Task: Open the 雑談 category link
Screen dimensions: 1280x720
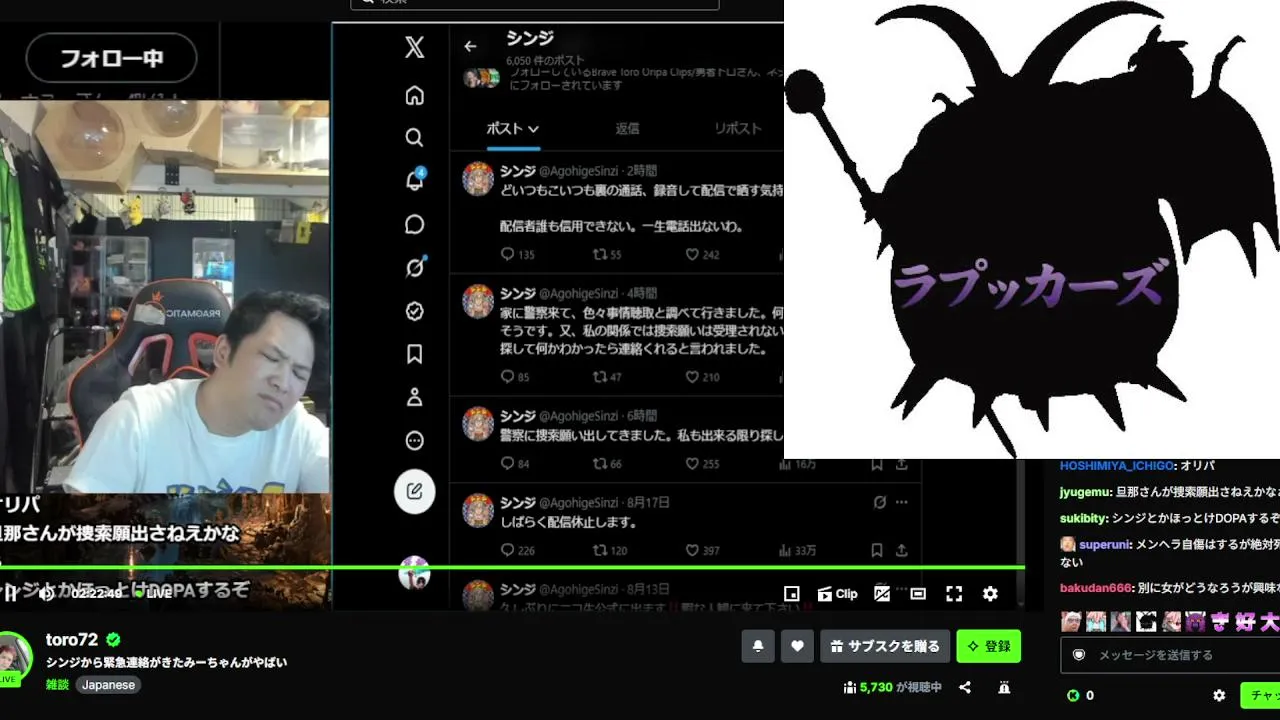Action: click(x=57, y=685)
